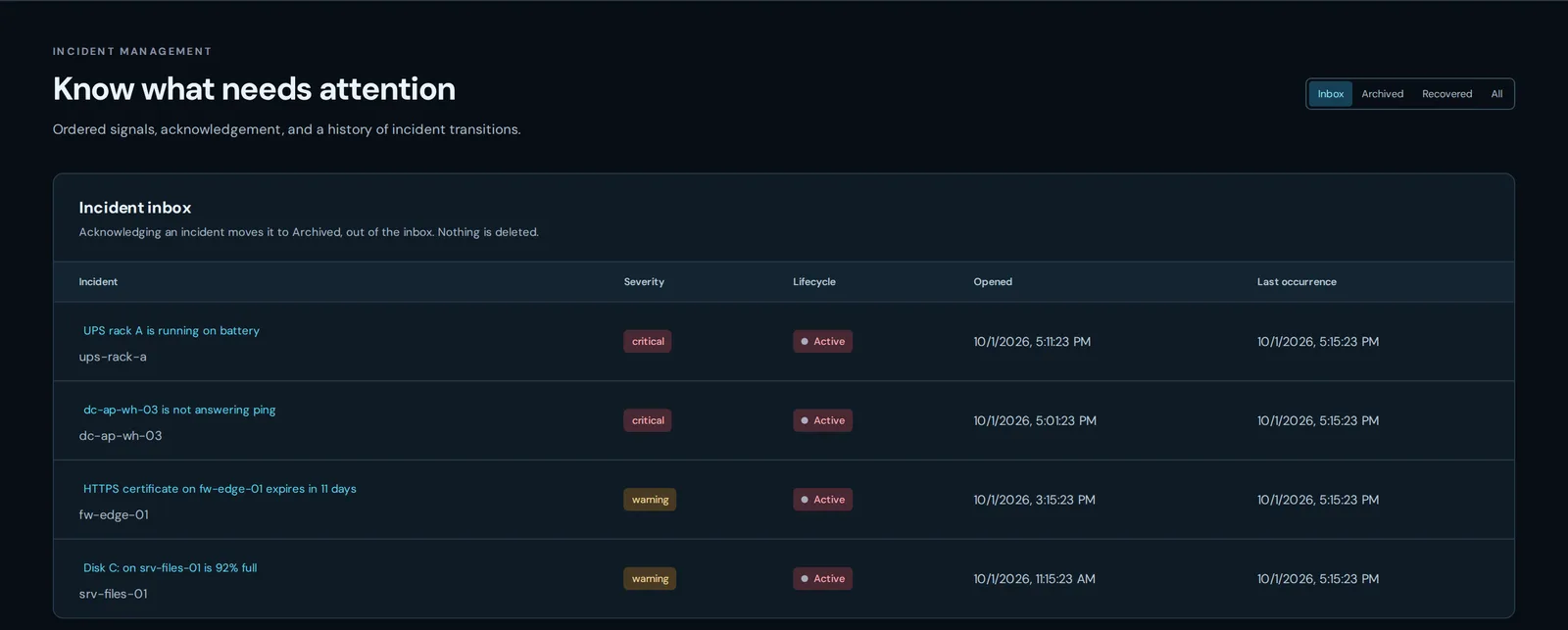The width and height of the screenshot is (1568, 630).
Task: Click Active status pill for ups-rack-a
Action: (822, 342)
